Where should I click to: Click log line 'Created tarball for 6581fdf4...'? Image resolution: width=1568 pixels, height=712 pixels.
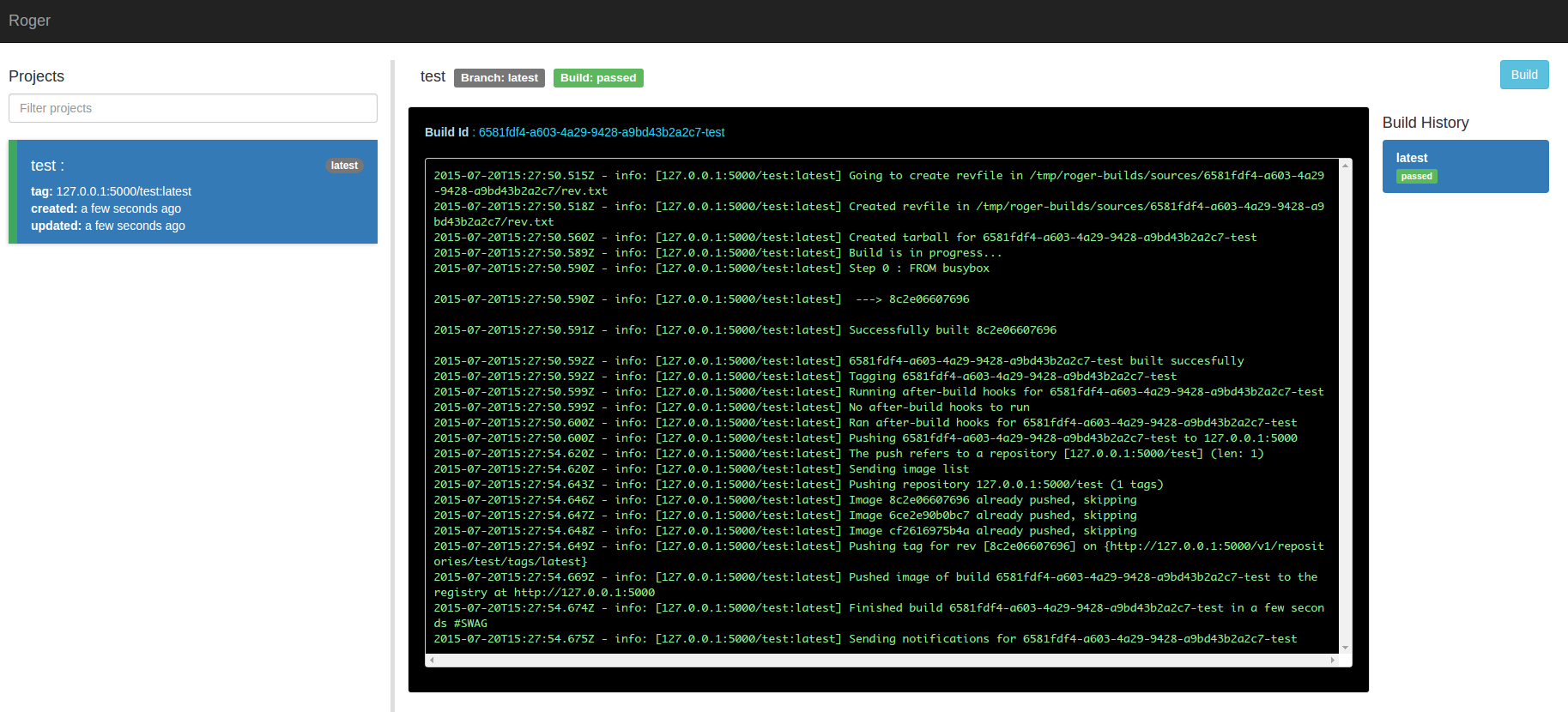coord(845,238)
